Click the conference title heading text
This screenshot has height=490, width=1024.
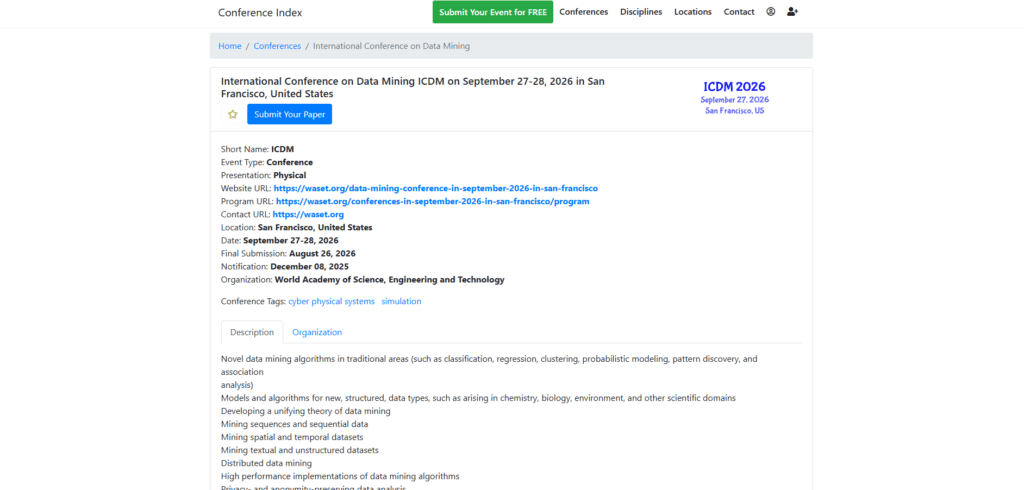(x=413, y=88)
